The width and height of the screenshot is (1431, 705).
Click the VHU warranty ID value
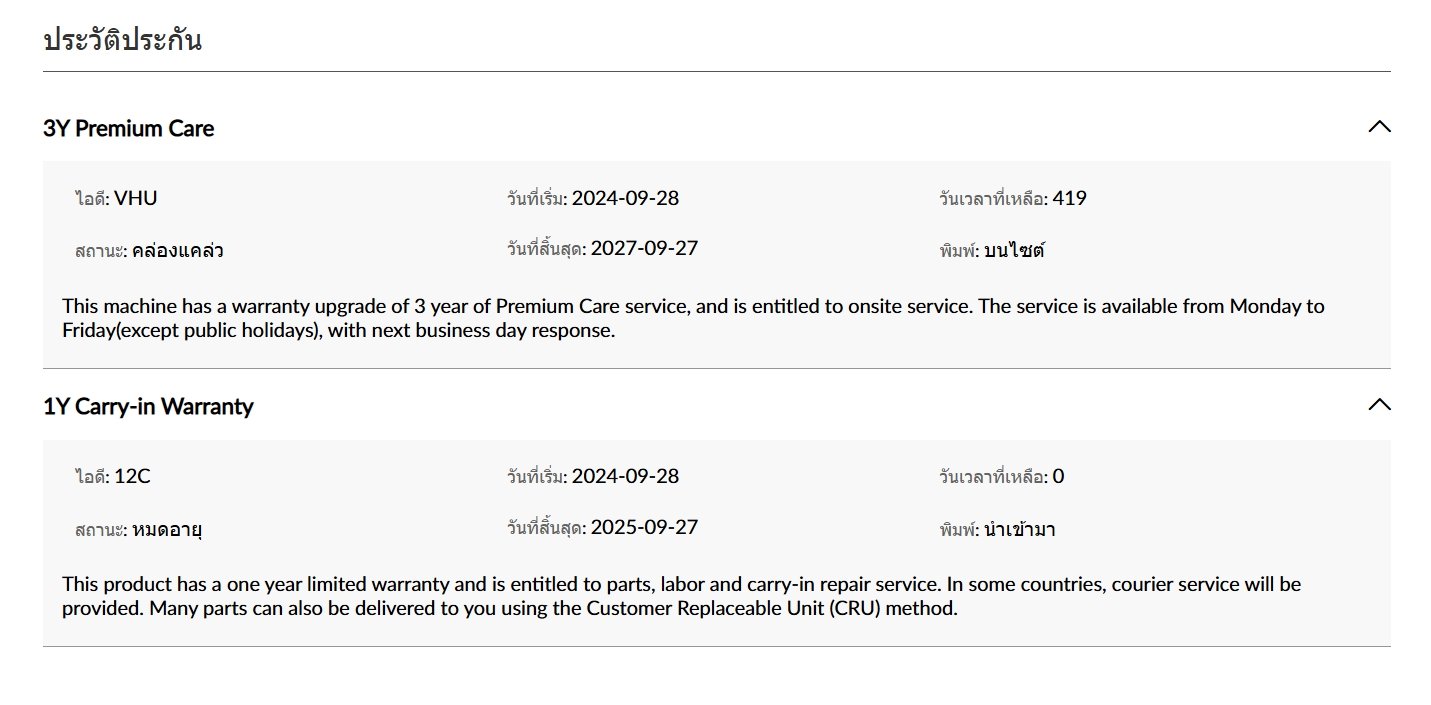click(136, 198)
